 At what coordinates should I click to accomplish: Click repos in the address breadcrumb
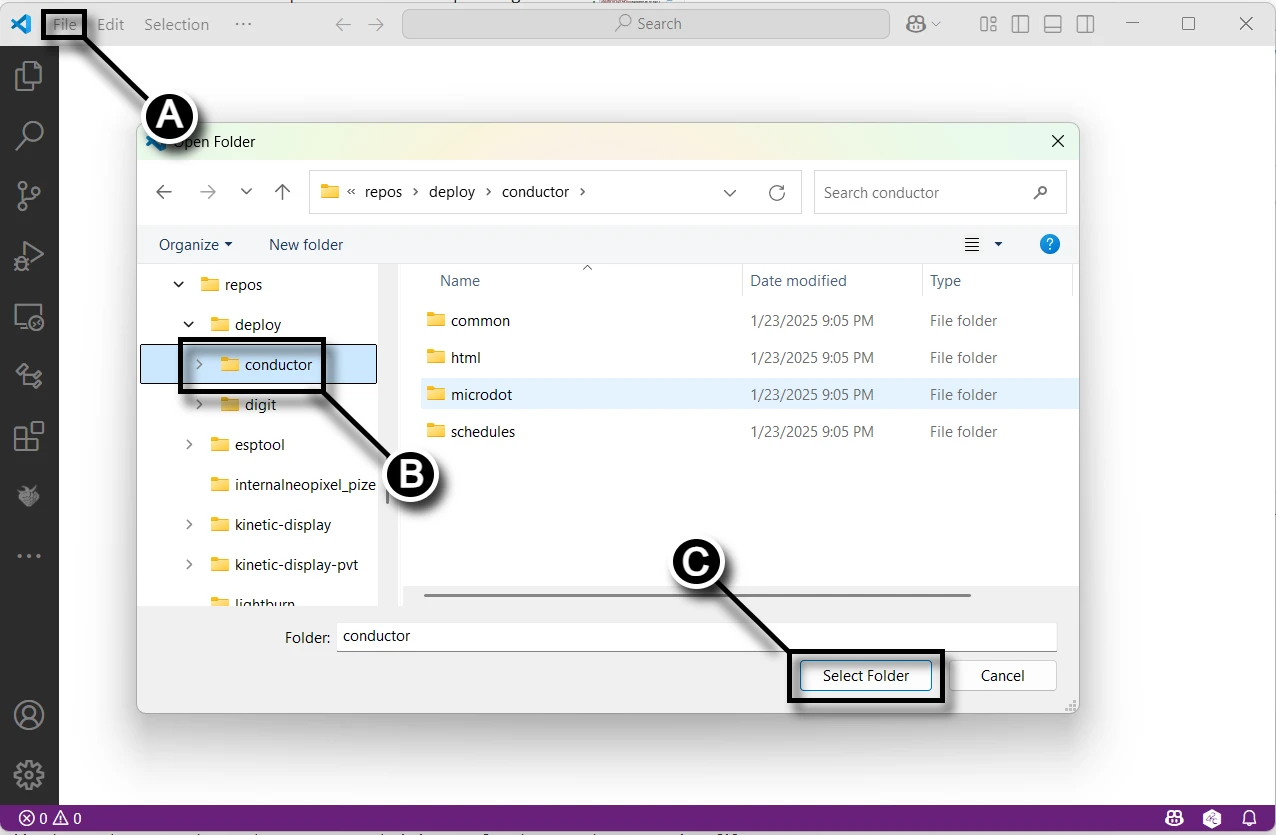click(x=384, y=192)
